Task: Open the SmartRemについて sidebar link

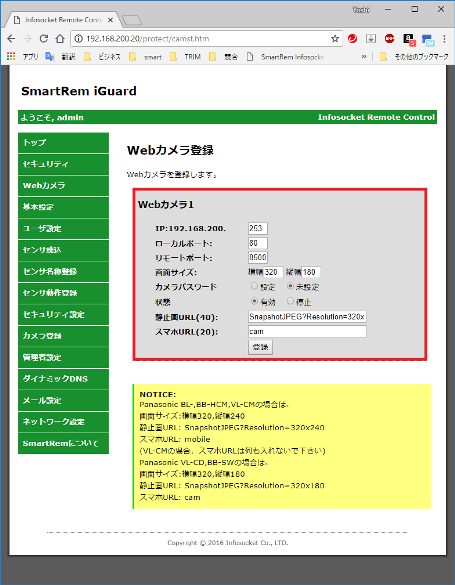Action: pos(63,443)
